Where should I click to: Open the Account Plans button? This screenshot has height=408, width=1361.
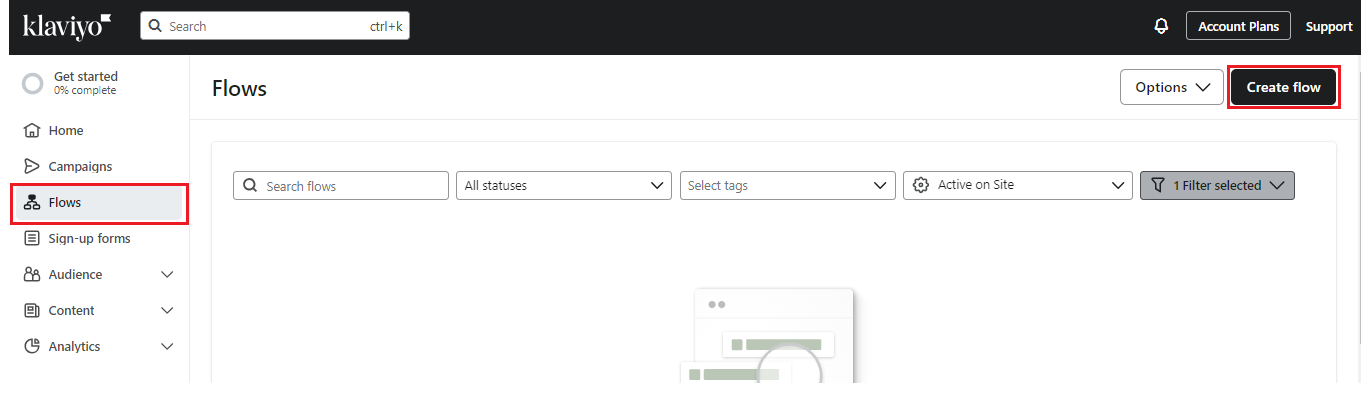point(1238,26)
